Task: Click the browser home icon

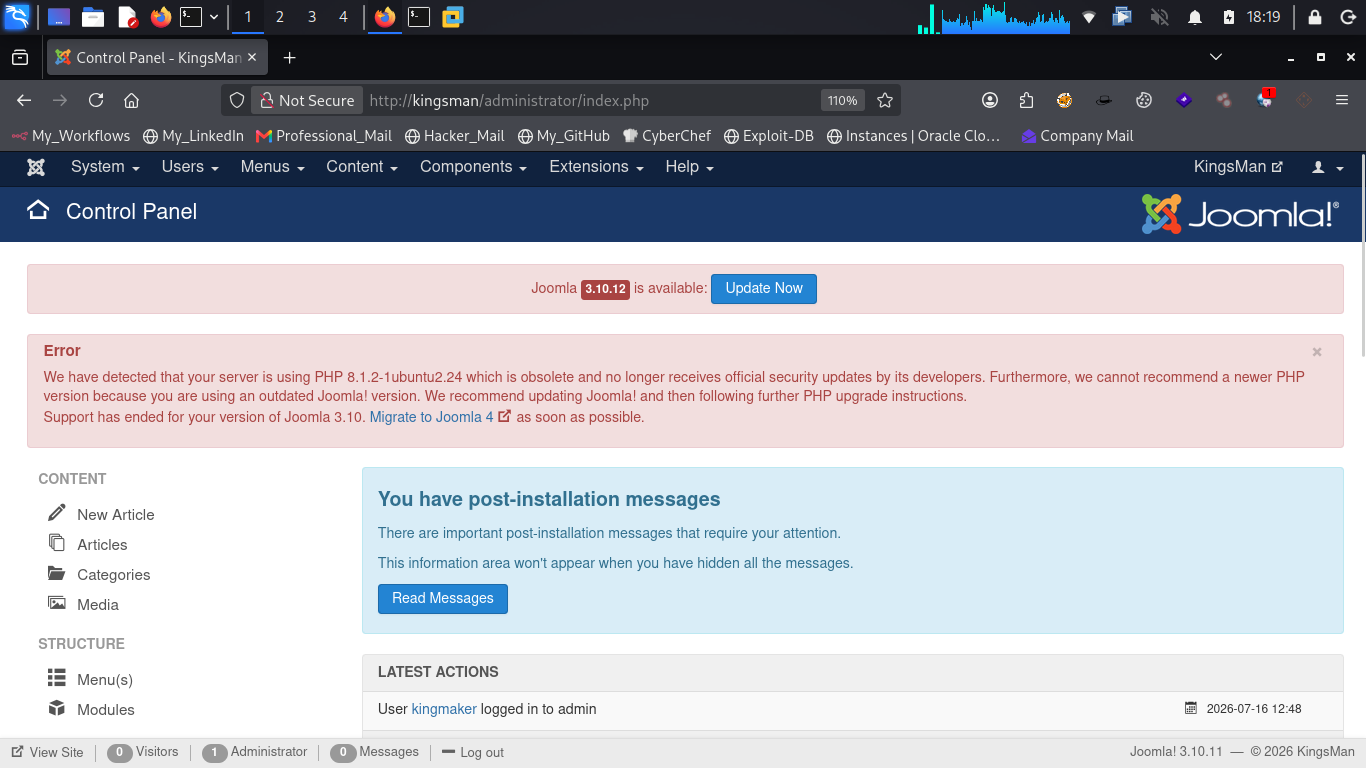Action: coord(131,100)
